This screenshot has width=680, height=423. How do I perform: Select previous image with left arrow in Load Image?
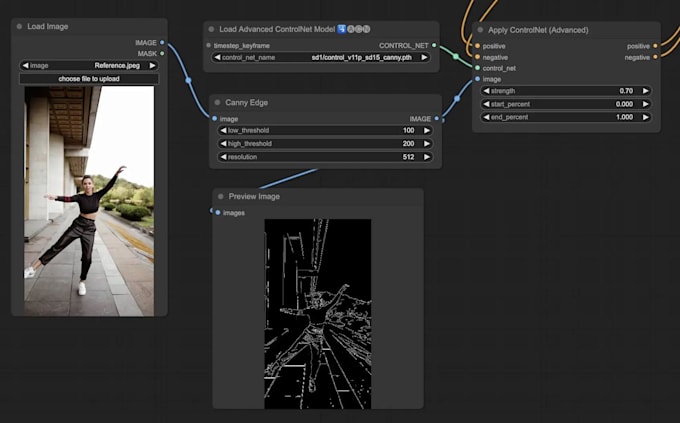coord(25,66)
